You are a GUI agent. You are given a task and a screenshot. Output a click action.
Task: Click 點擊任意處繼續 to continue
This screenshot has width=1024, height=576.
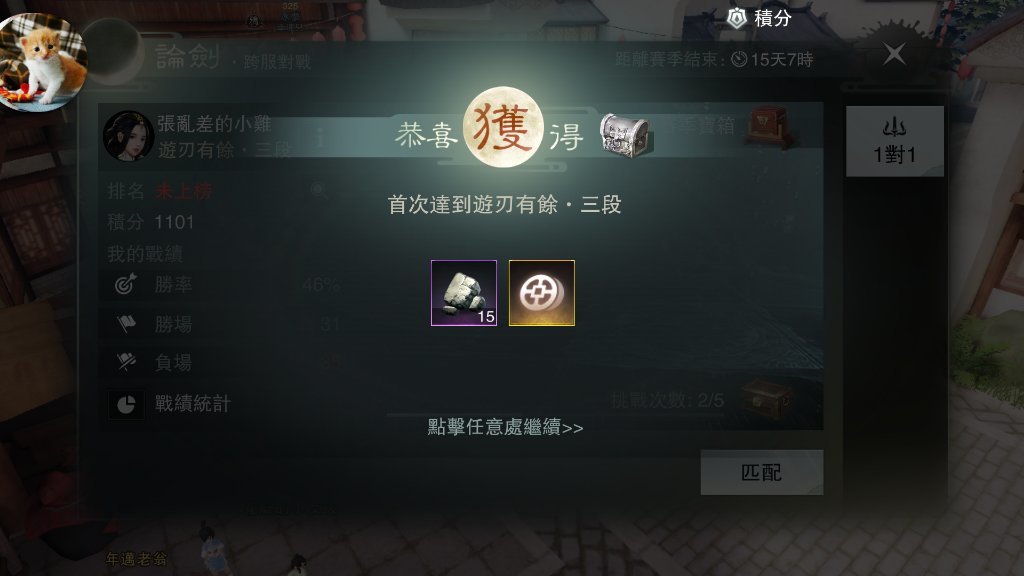click(x=505, y=427)
